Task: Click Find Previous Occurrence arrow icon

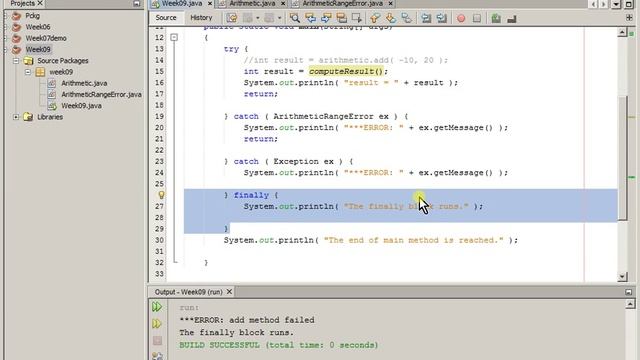Action: (311, 18)
